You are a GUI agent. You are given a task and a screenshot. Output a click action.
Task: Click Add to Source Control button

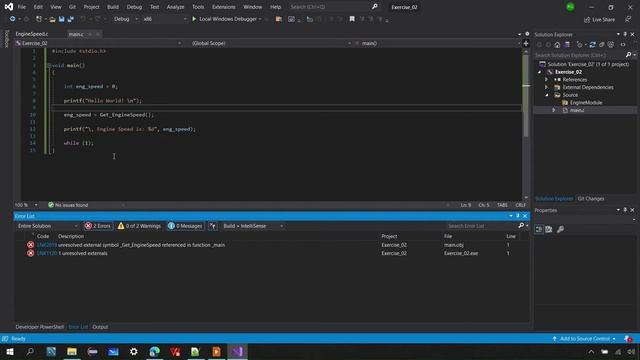pos(585,339)
